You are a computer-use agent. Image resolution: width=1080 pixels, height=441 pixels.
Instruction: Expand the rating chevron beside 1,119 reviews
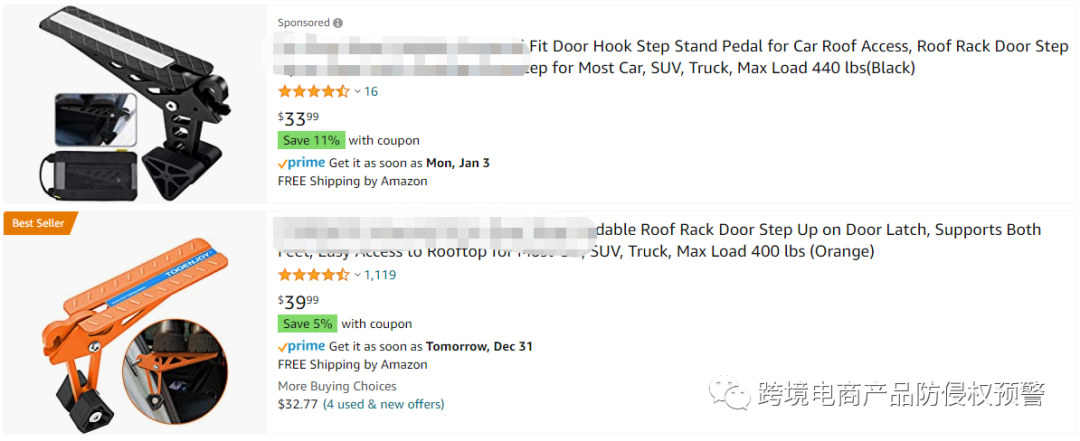[357, 275]
